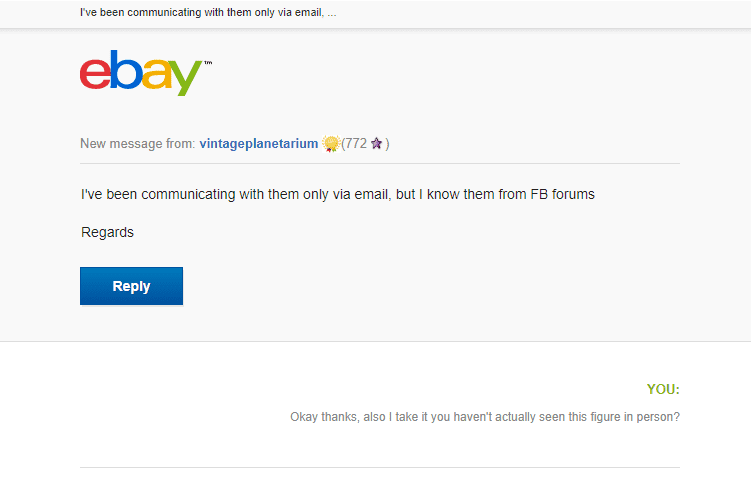Click the words 'FB forums' in the message
Image resolution: width=751 pixels, height=495 pixels.
(x=562, y=194)
